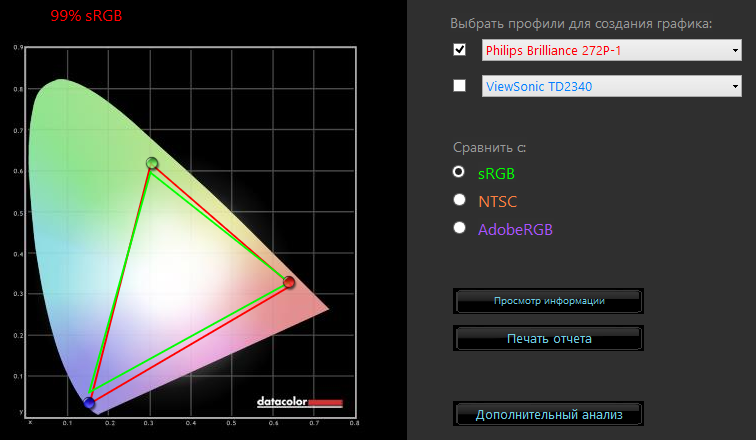Click the red primary marker on the gamut chart
Viewport: 756px width, 440px height.
289,283
